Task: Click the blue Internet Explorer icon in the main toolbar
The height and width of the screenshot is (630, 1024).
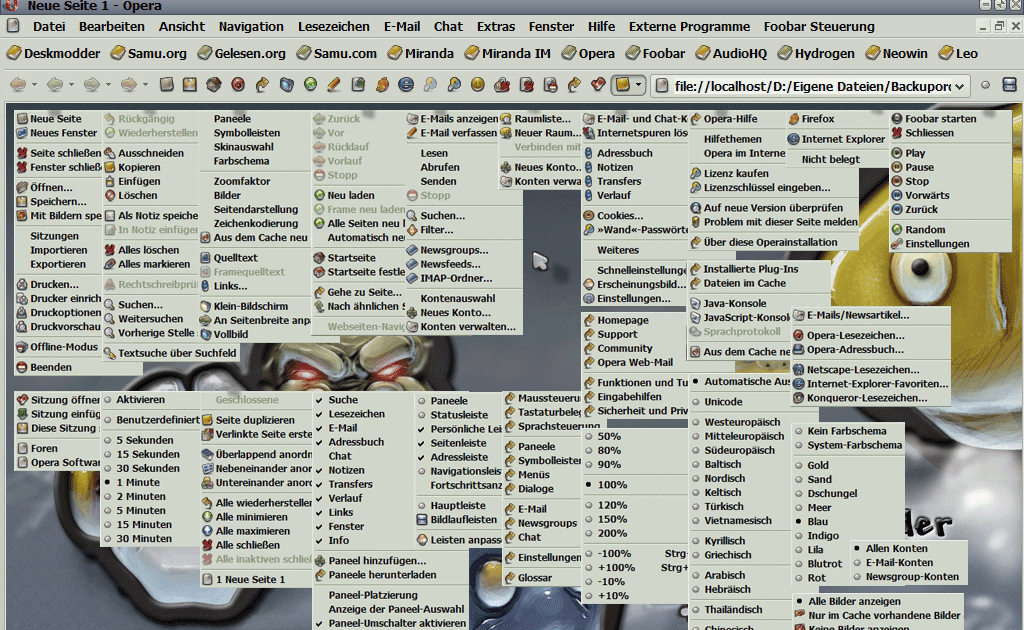Action: tap(406, 85)
